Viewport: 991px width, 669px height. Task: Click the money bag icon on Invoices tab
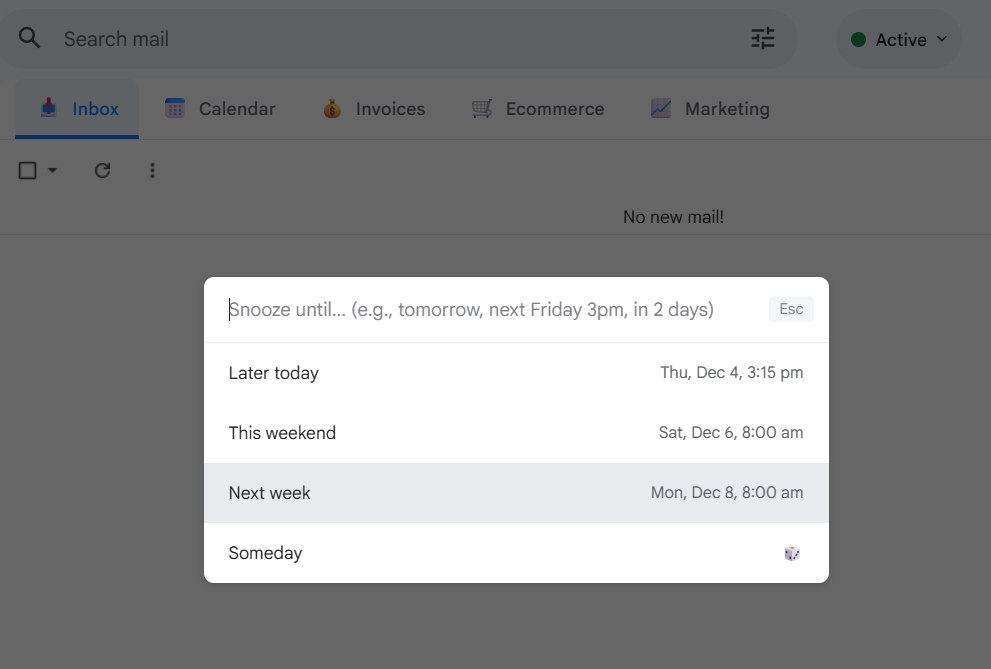(331, 107)
